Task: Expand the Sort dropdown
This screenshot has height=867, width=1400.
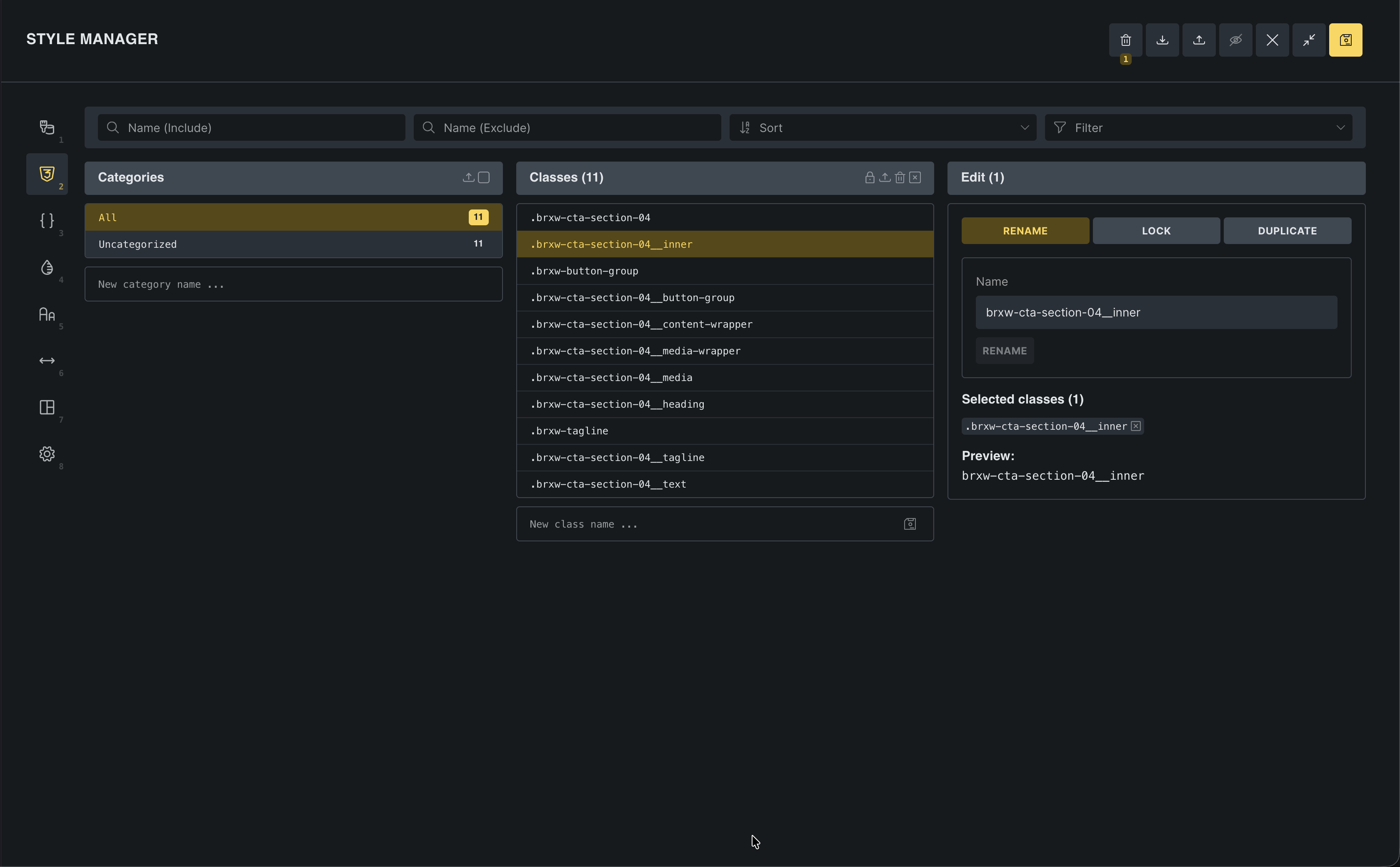Action: (x=882, y=128)
